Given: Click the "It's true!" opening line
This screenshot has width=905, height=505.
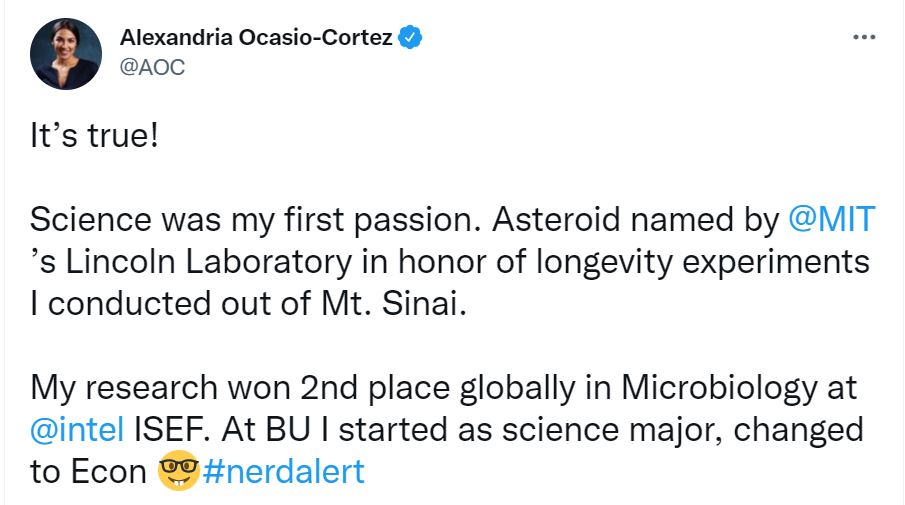Looking at the screenshot, I should 94,135.
